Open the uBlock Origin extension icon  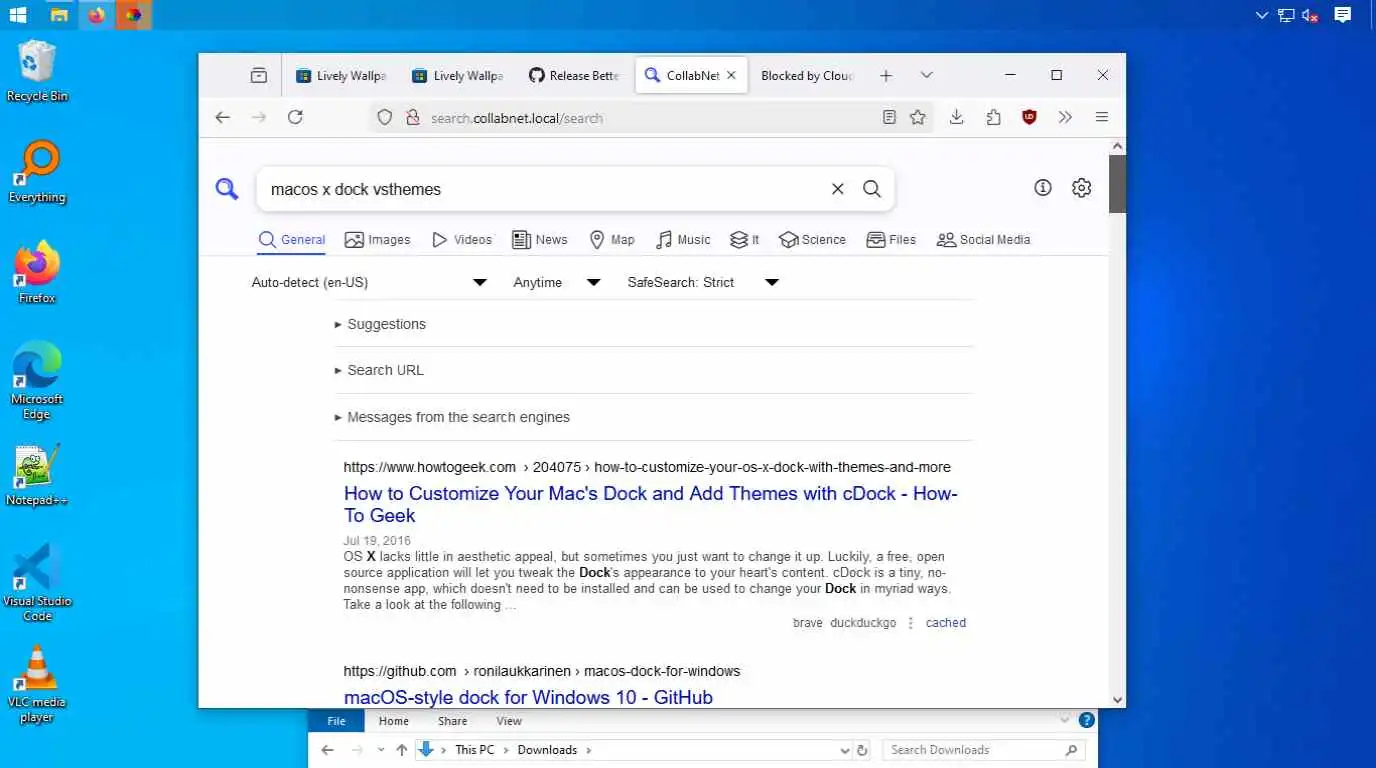(x=1029, y=117)
